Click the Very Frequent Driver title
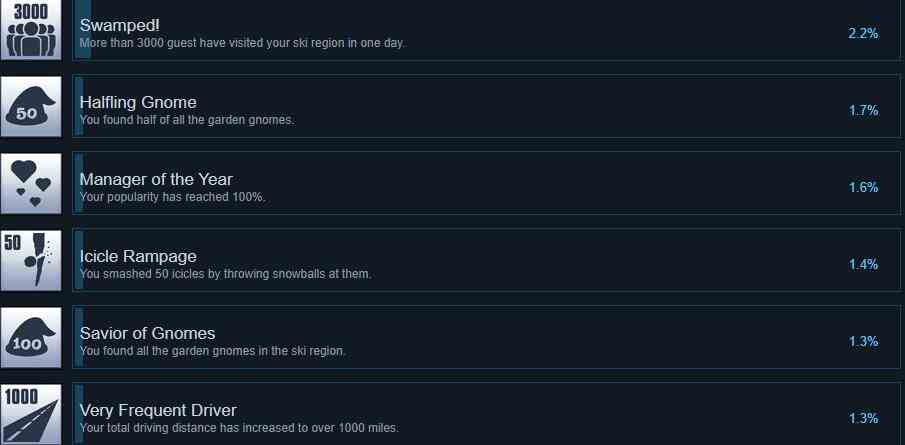Image resolution: width=905 pixels, height=445 pixels. point(158,410)
